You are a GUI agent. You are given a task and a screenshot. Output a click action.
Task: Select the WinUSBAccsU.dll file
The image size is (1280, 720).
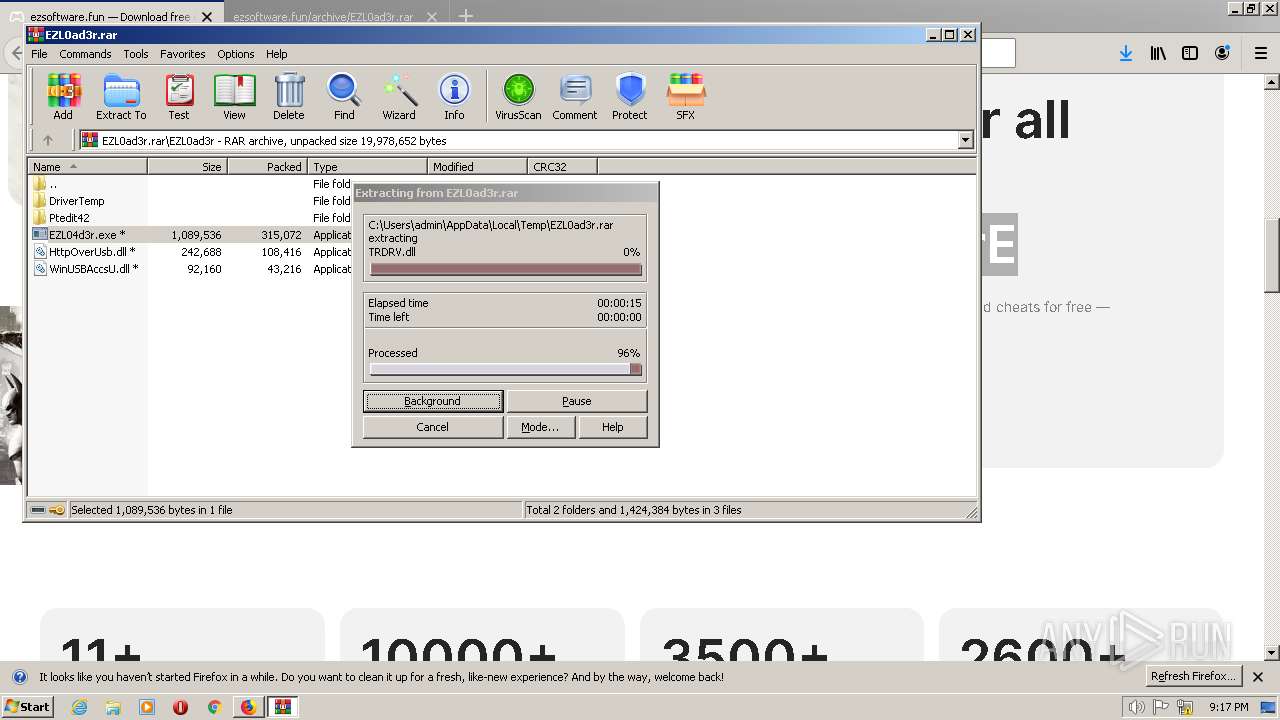(93, 269)
